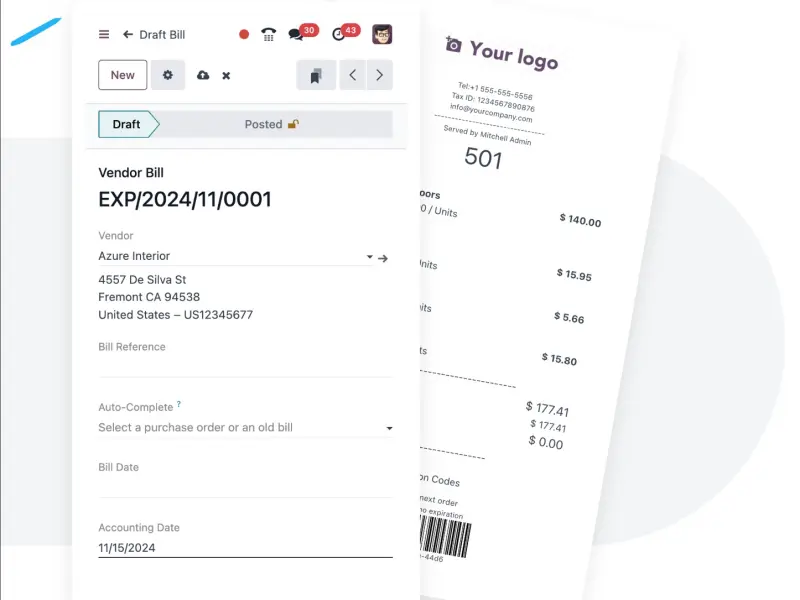The width and height of the screenshot is (800, 600).
Task: Open the user avatar menu
Action: click(382, 34)
